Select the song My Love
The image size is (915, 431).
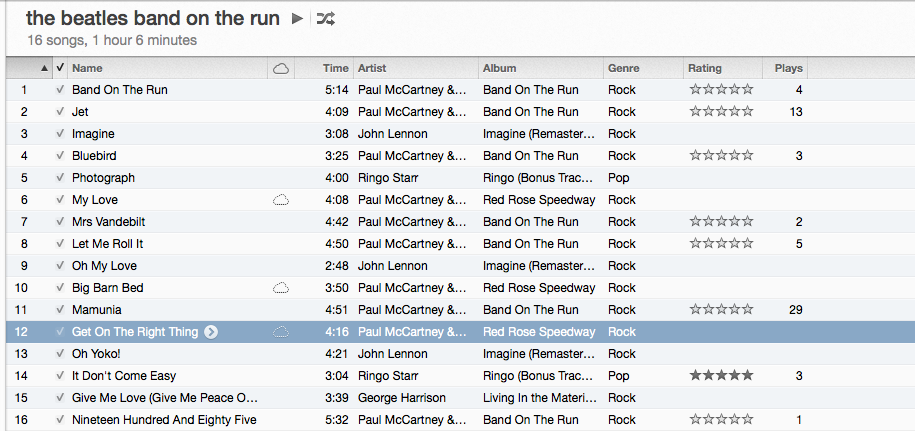coord(95,200)
